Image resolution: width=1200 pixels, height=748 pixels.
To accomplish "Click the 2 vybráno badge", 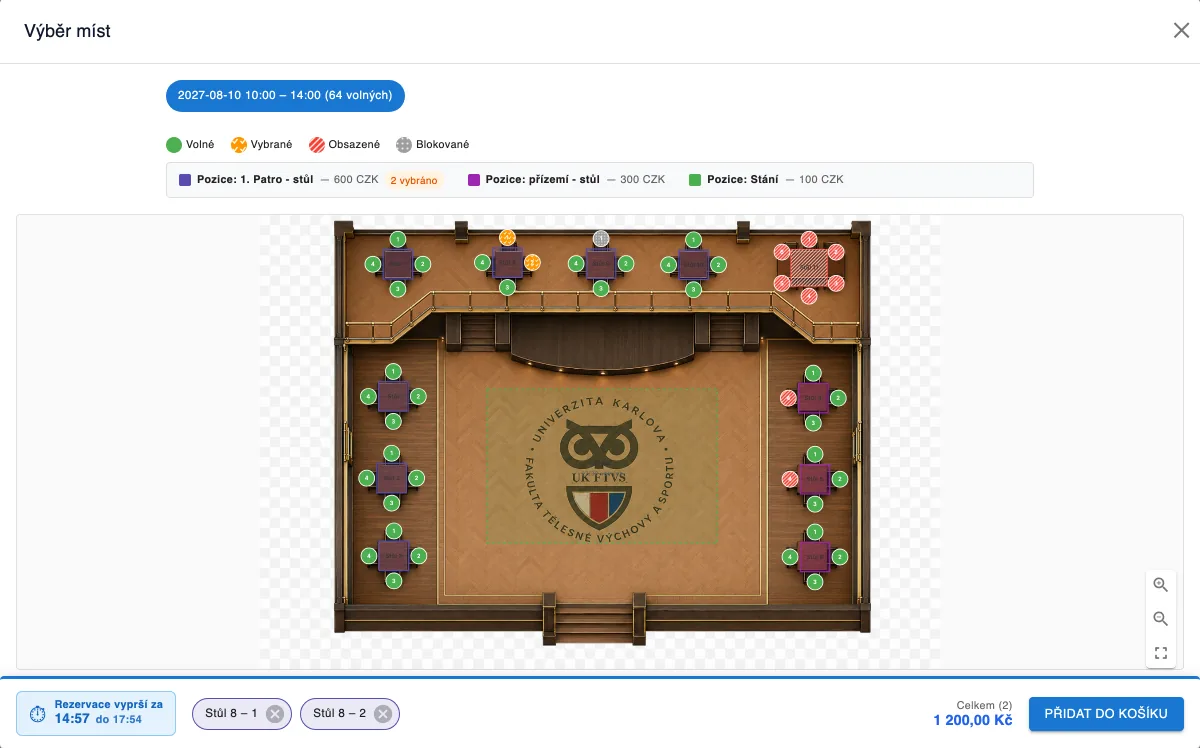I will coord(414,180).
